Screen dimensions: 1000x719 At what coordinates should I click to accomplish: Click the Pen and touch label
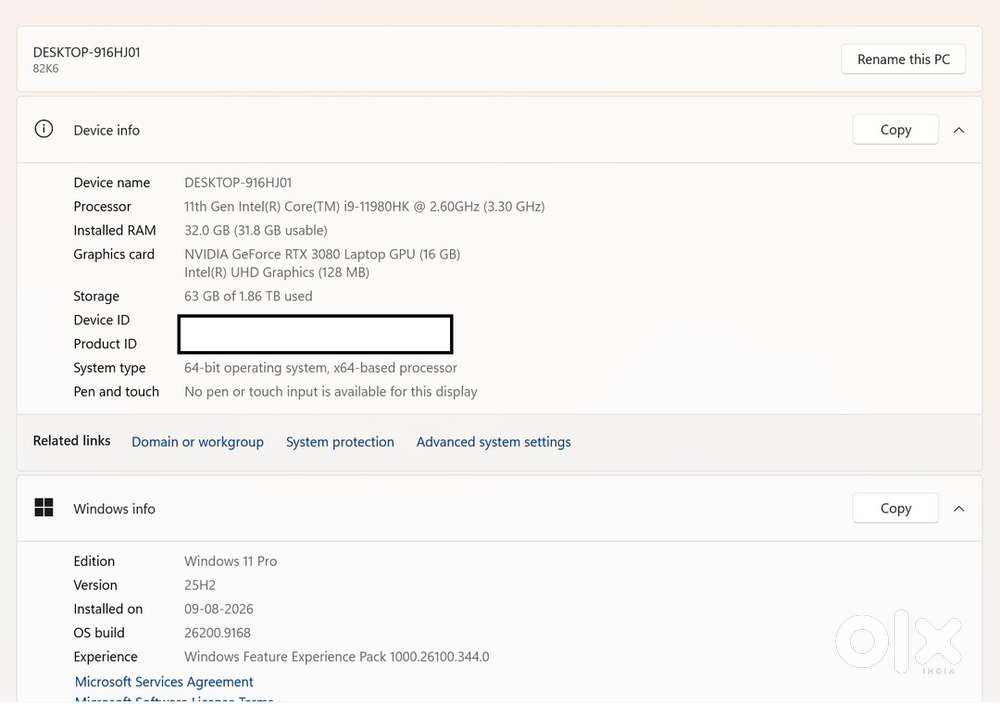pyautogui.click(x=116, y=392)
